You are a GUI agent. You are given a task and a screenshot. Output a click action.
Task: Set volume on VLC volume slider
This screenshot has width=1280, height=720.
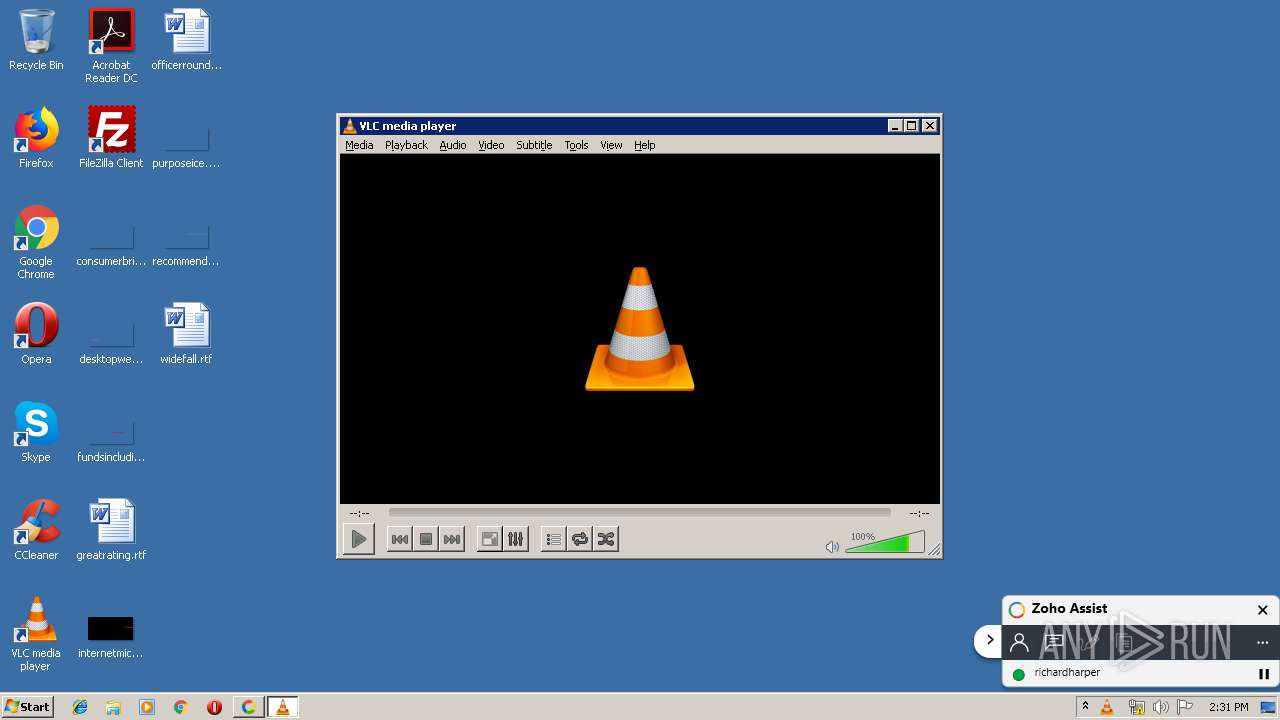pyautogui.click(x=885, y=542)
